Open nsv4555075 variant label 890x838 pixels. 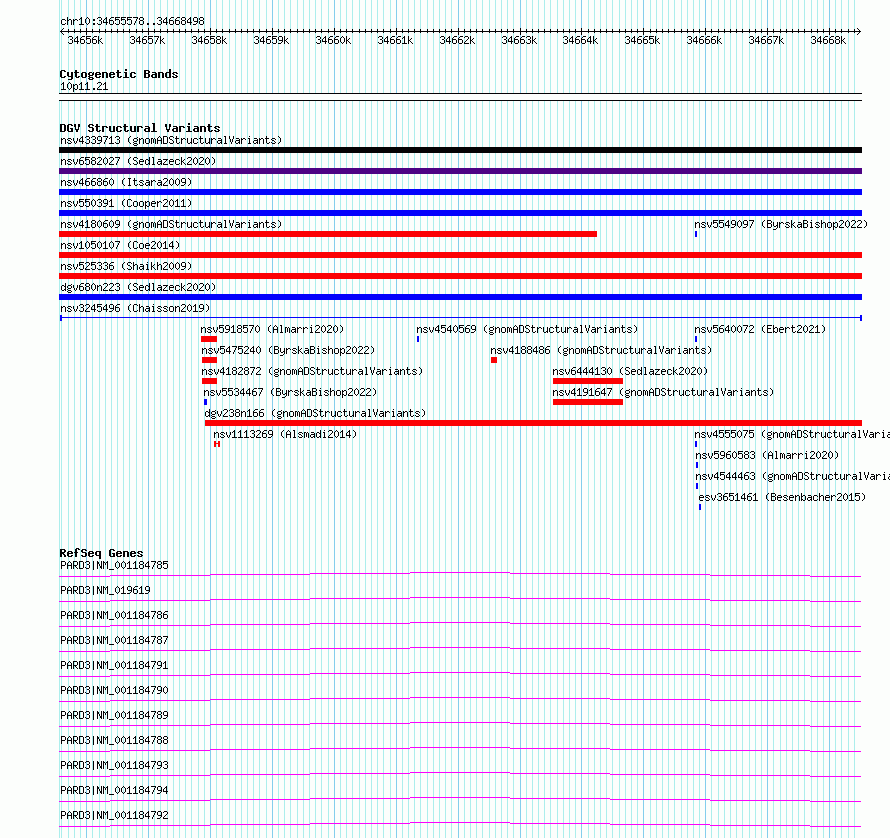pos(792,434)
